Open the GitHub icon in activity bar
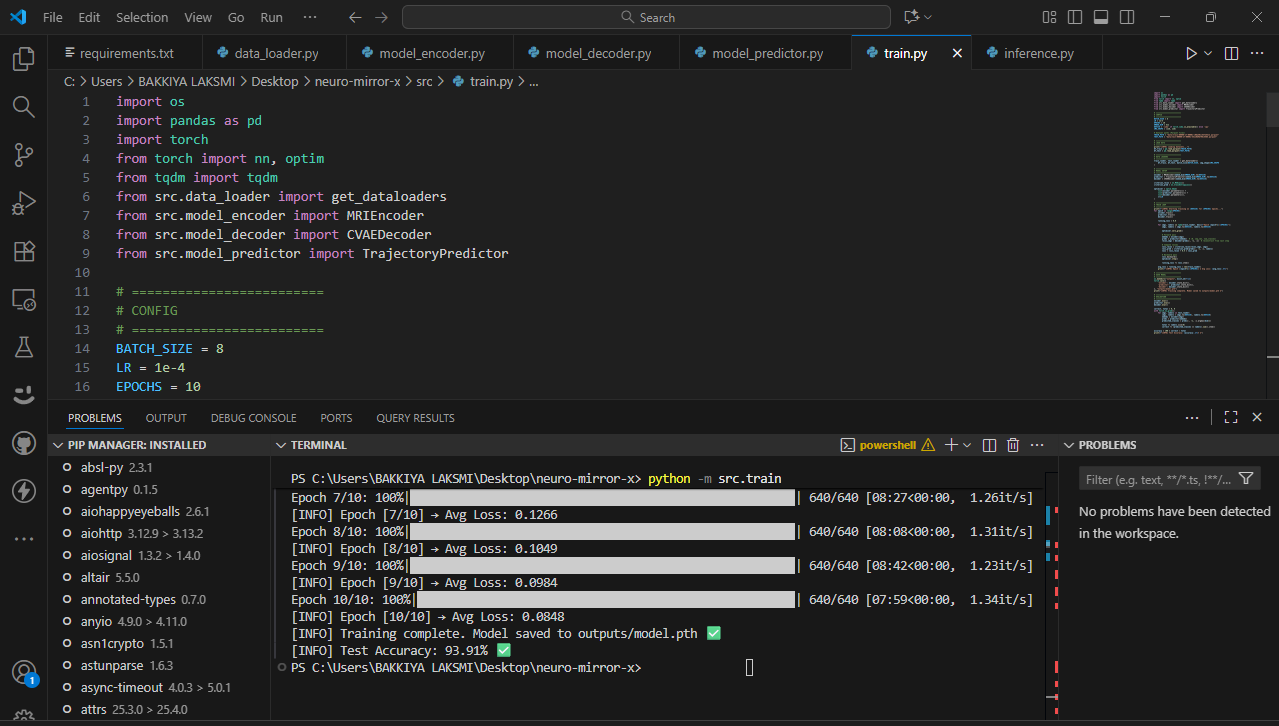1279x726 pixels. tap(24, 443)
